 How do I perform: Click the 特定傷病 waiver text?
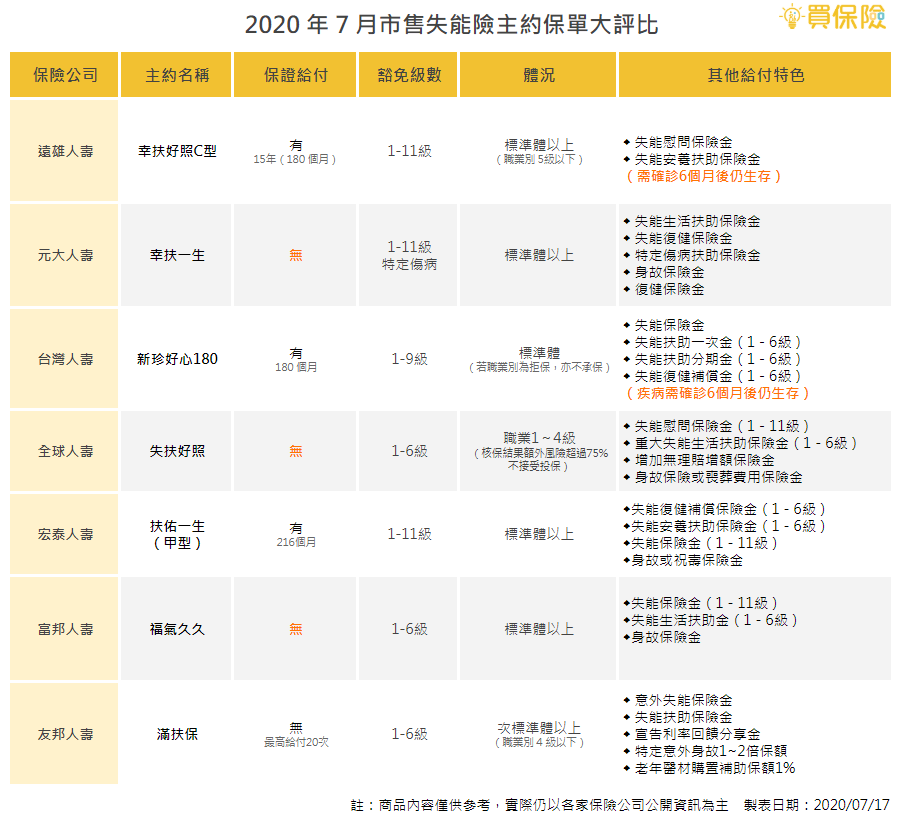click(x=409, y=264)
